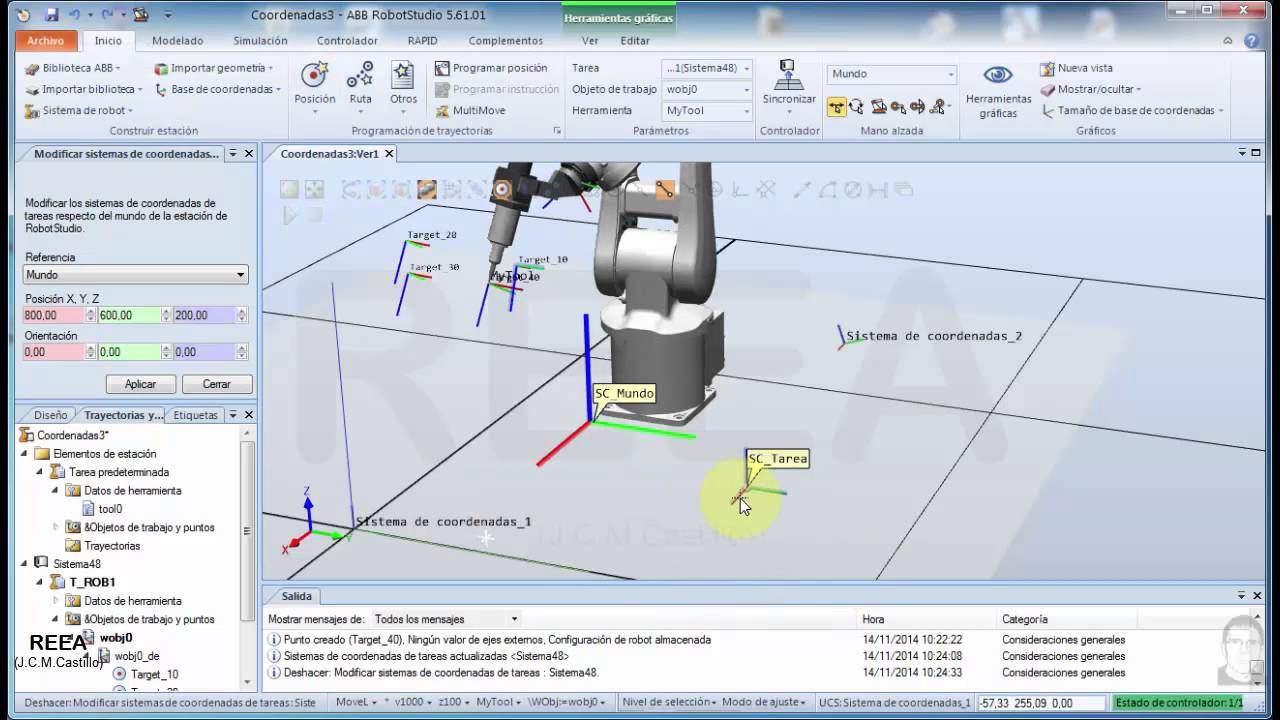The width and height of the screenshot is (1280, 720).
Task: Click the Aplicar button
Action: click(x=140, y=384)
